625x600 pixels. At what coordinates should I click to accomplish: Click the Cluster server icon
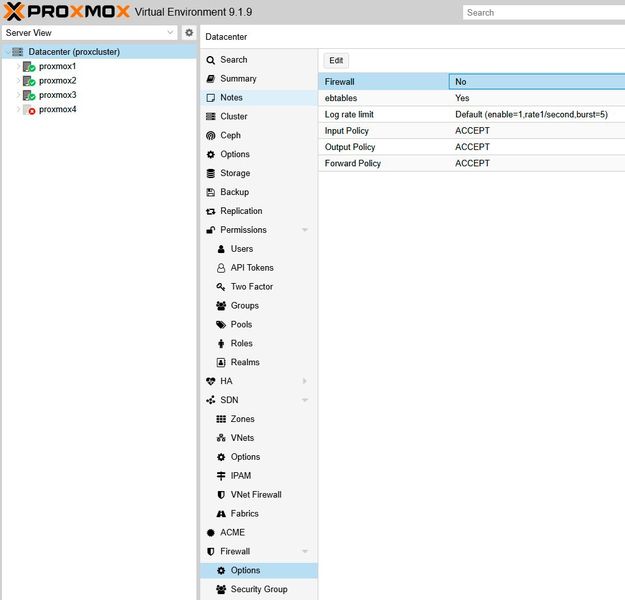[x=210, y=116]
